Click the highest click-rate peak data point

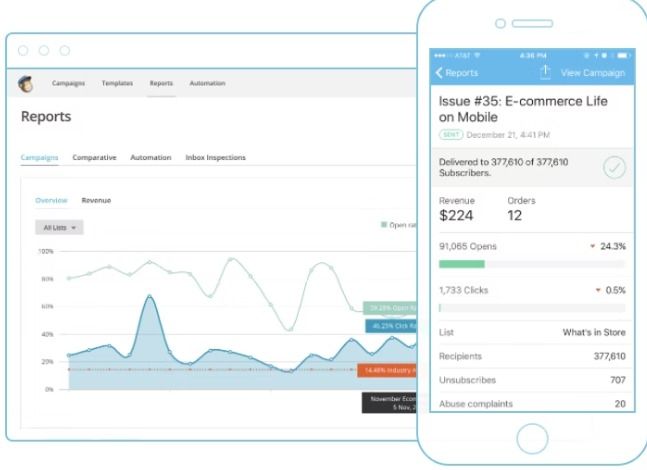click(x=150, y=296)
